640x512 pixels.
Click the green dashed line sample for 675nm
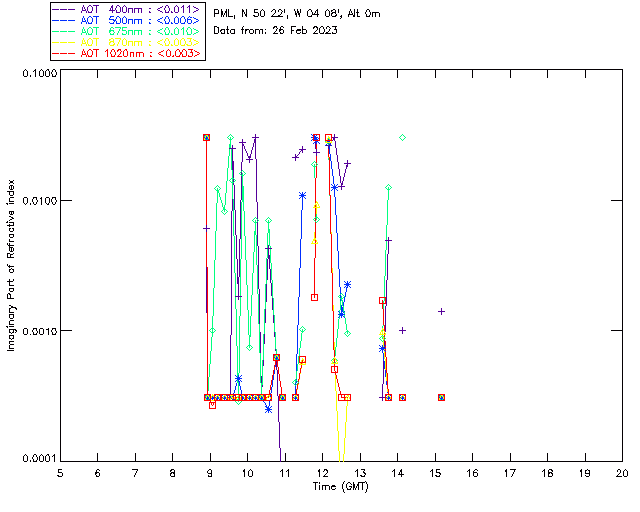point(64,31)
